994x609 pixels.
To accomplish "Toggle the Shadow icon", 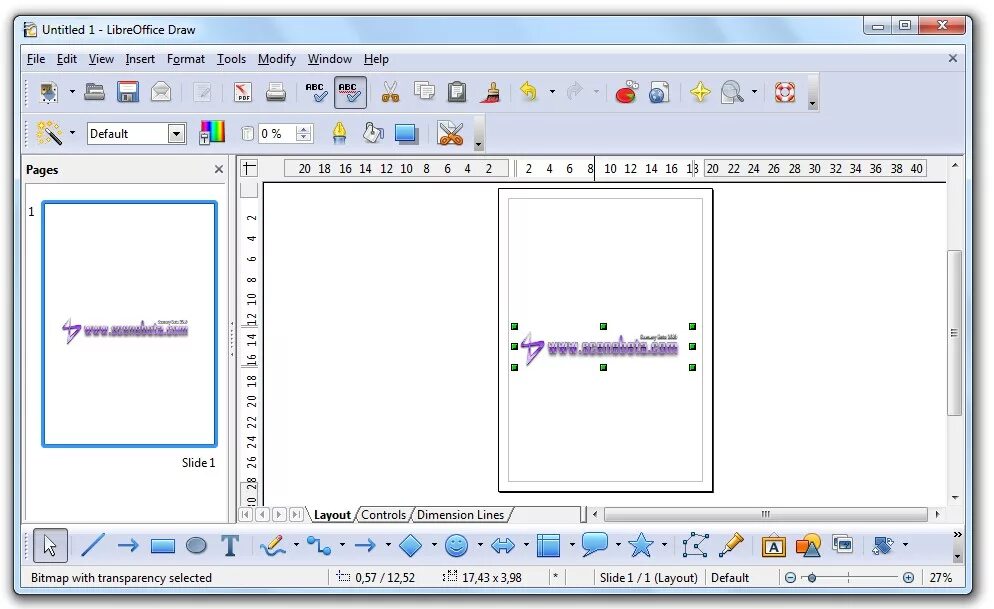I will click(x=406, y=133).
